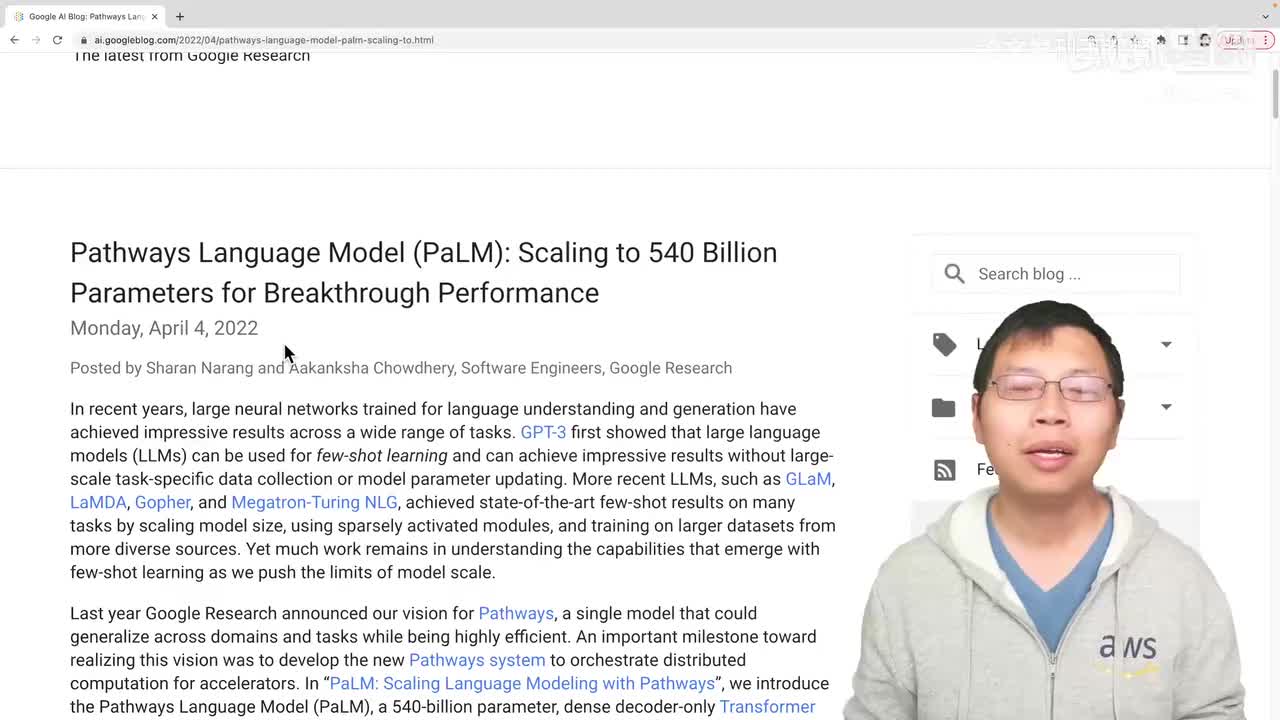The image size is (1280, 720).
Task: Open the GPT-3 link
Action: pyautogui.click(x=543, y=432)
